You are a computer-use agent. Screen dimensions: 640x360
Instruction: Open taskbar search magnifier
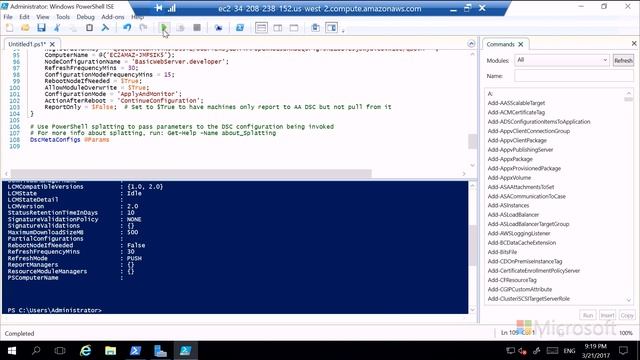(36, 351)
